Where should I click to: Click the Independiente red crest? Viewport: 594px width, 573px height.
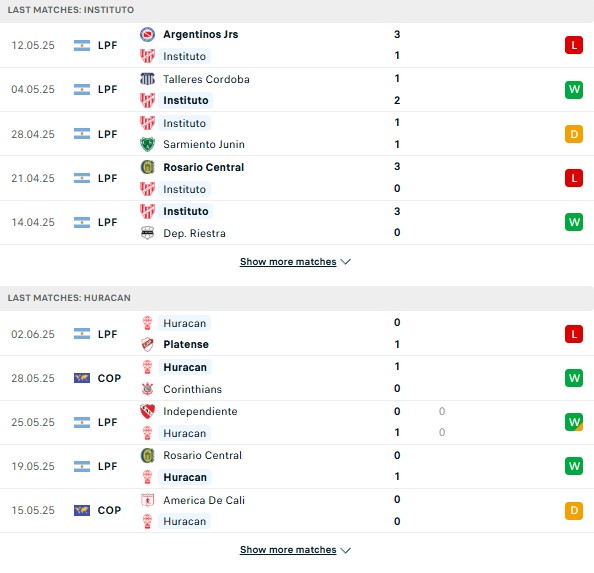[x=147, y=411]
